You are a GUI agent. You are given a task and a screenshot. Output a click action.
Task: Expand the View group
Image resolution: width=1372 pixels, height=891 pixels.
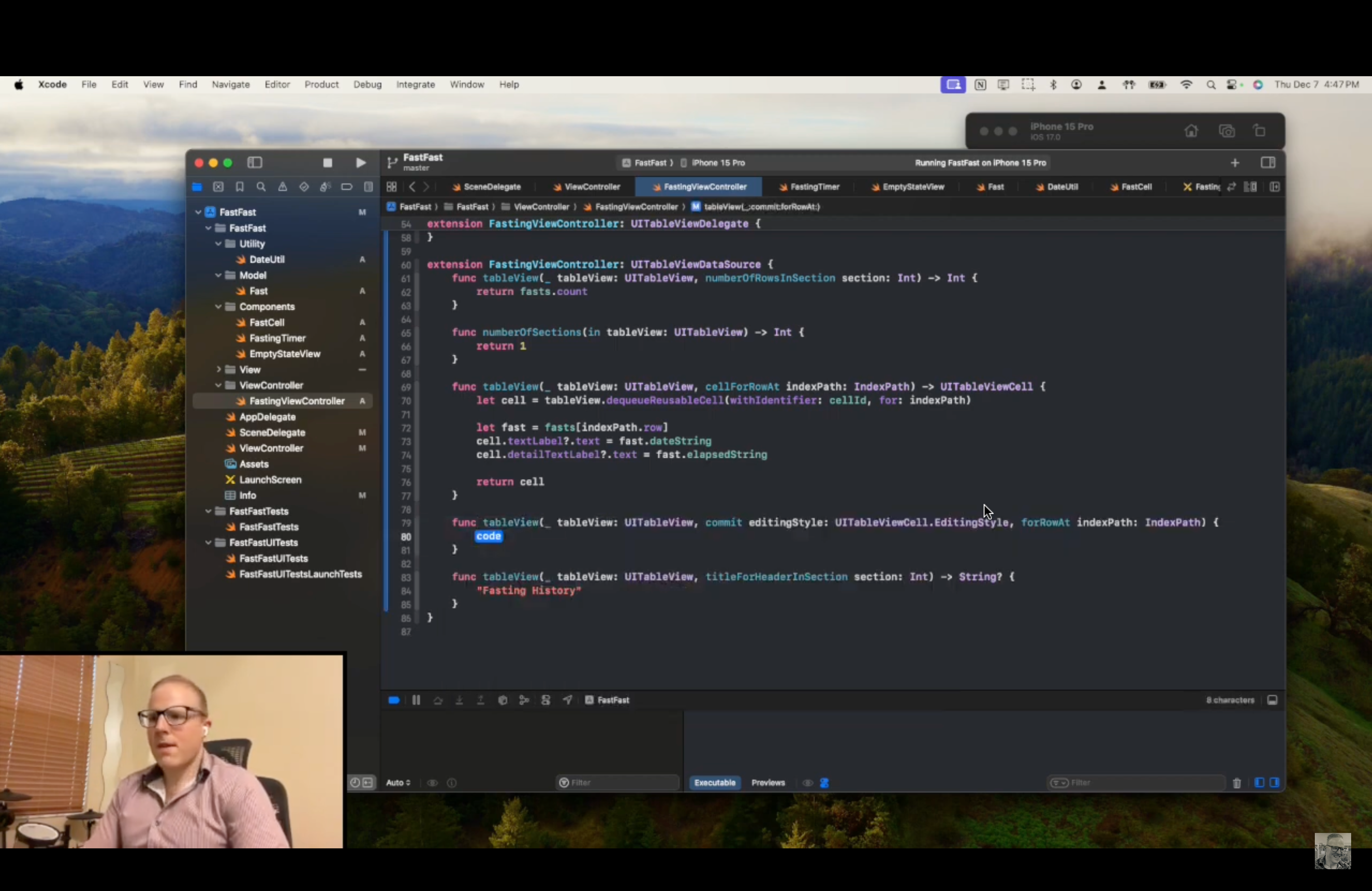tap(219, 369)
